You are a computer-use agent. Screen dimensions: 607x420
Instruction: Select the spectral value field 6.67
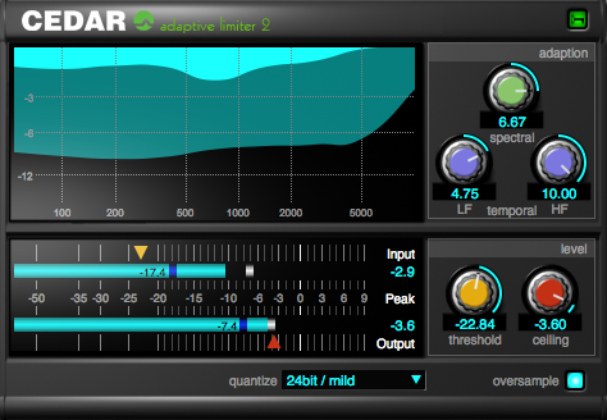point(511,122)
